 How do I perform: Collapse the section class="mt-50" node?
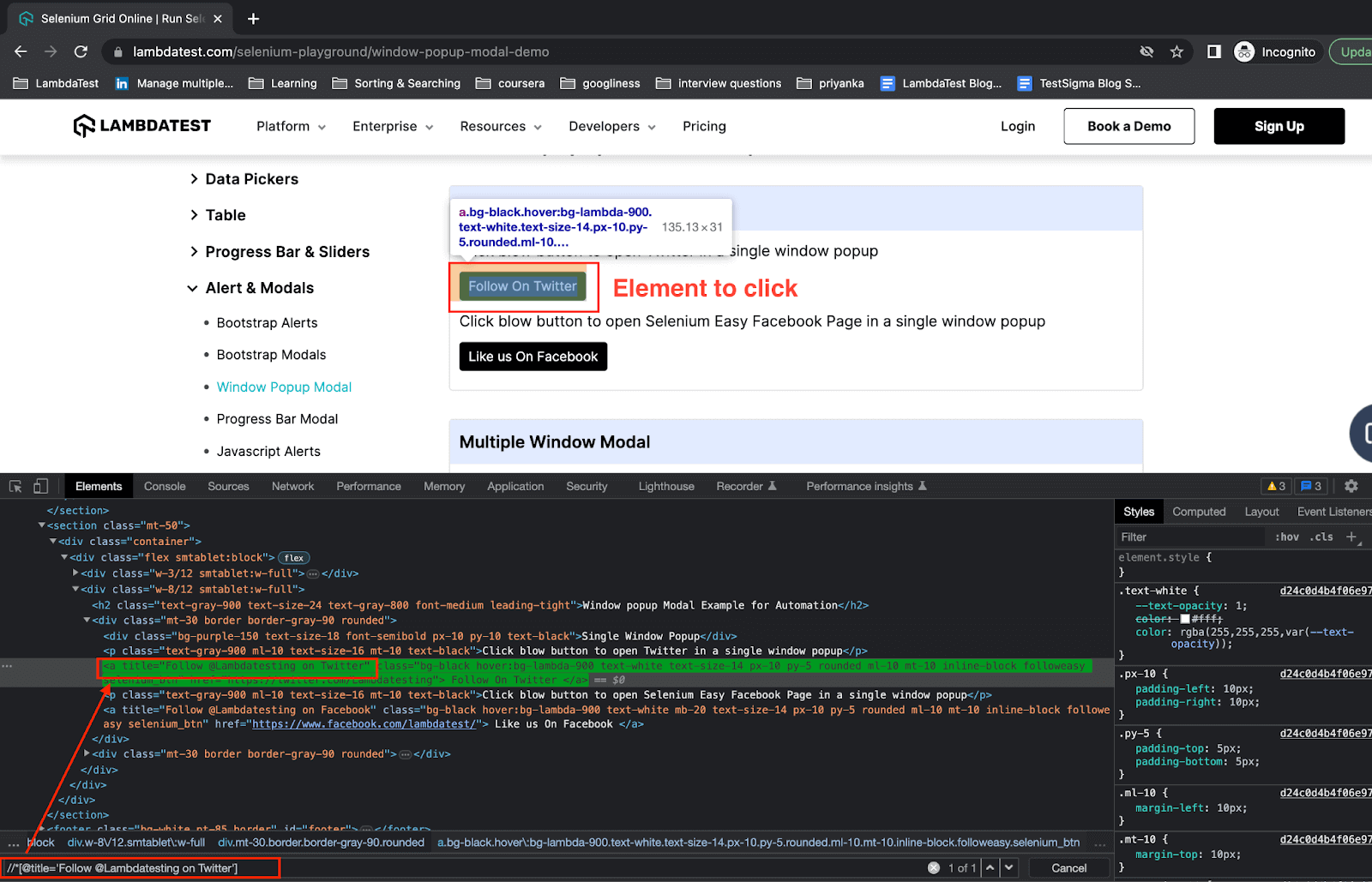coord(41,525)
